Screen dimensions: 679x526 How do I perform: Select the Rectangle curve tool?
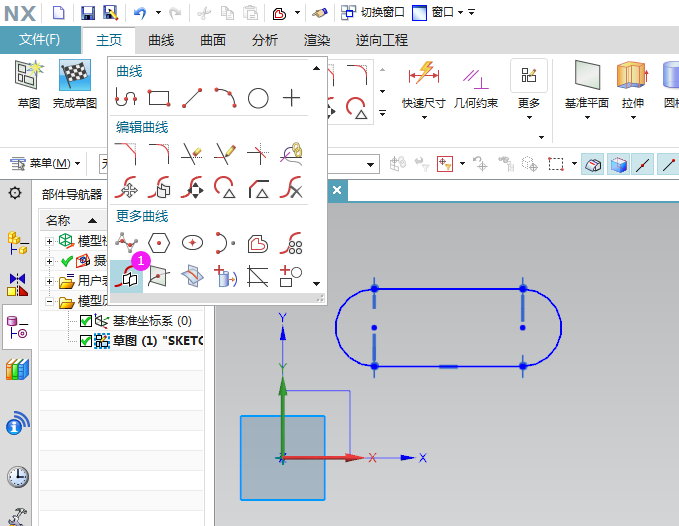click(x=159, y=98)
